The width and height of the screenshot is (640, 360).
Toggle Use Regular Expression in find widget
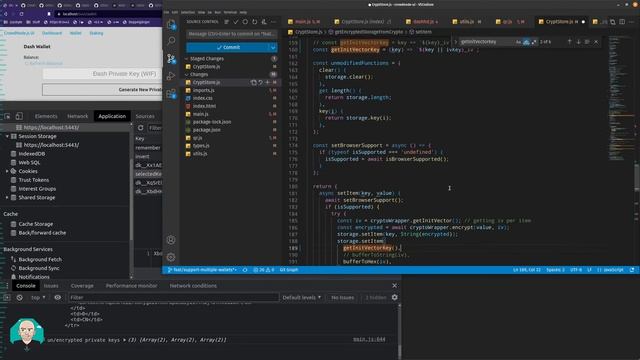click(x=534, y=42)
